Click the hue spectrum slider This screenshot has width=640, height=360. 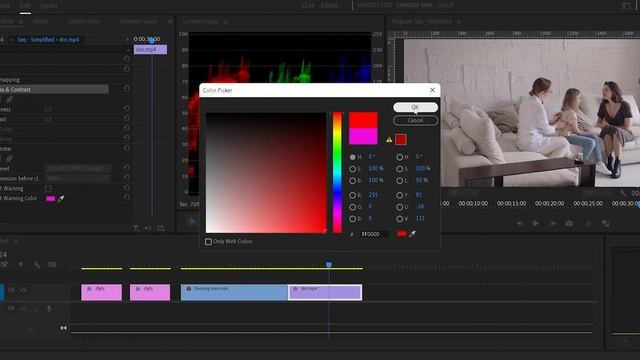(337, 173)
